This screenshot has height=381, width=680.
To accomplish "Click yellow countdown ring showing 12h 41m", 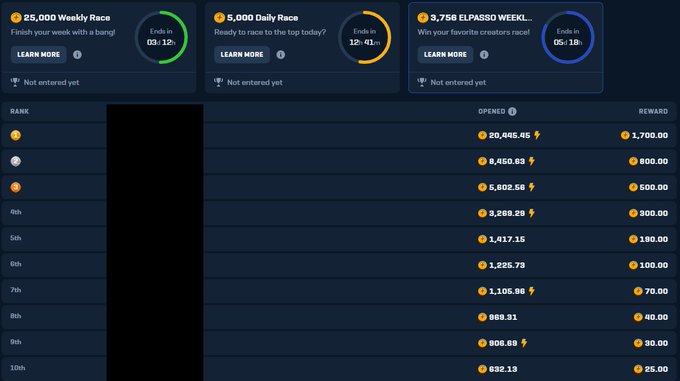I will 364,37.
